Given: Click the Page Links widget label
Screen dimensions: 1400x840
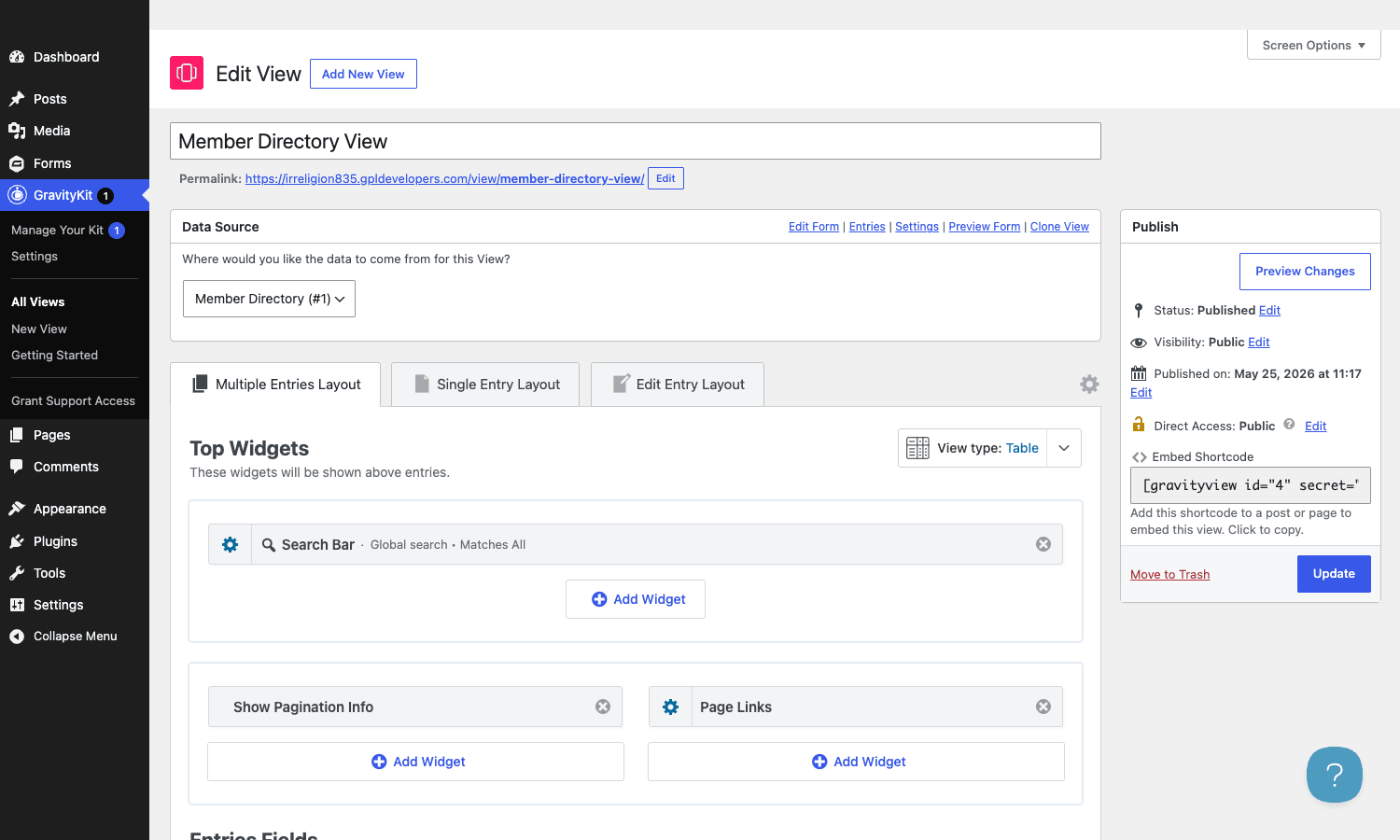Looking at the screenshot, I should point(735,707).
